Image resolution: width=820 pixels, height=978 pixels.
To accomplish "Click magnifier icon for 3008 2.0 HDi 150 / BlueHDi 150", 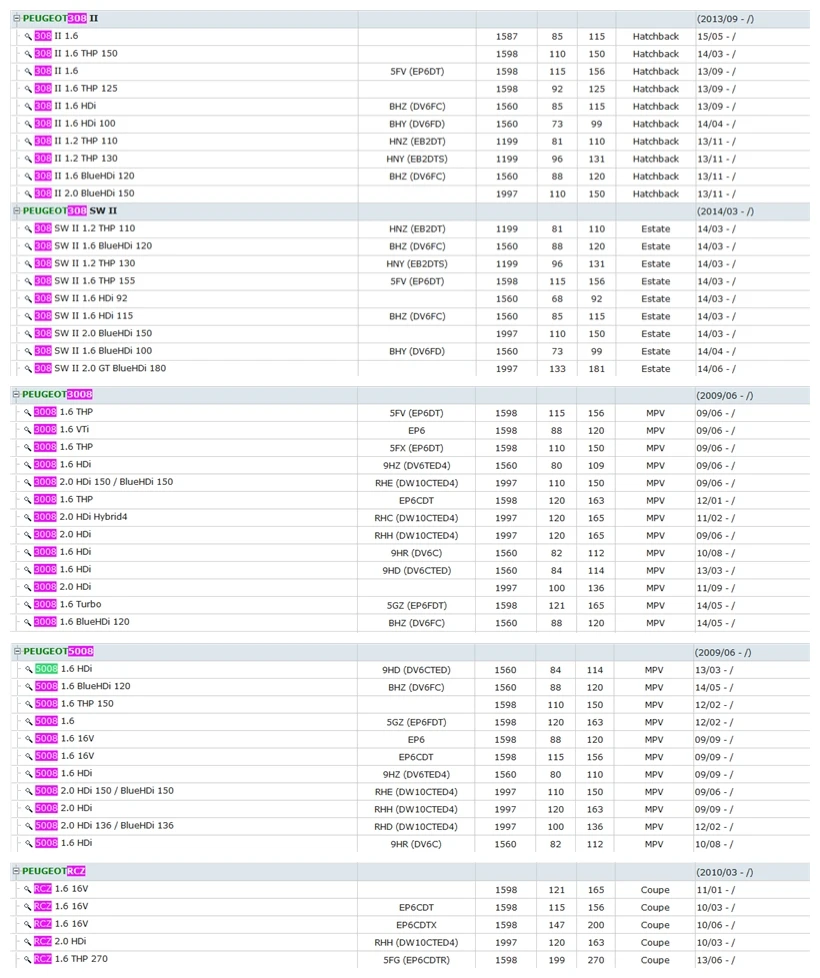I will (27, 482).
